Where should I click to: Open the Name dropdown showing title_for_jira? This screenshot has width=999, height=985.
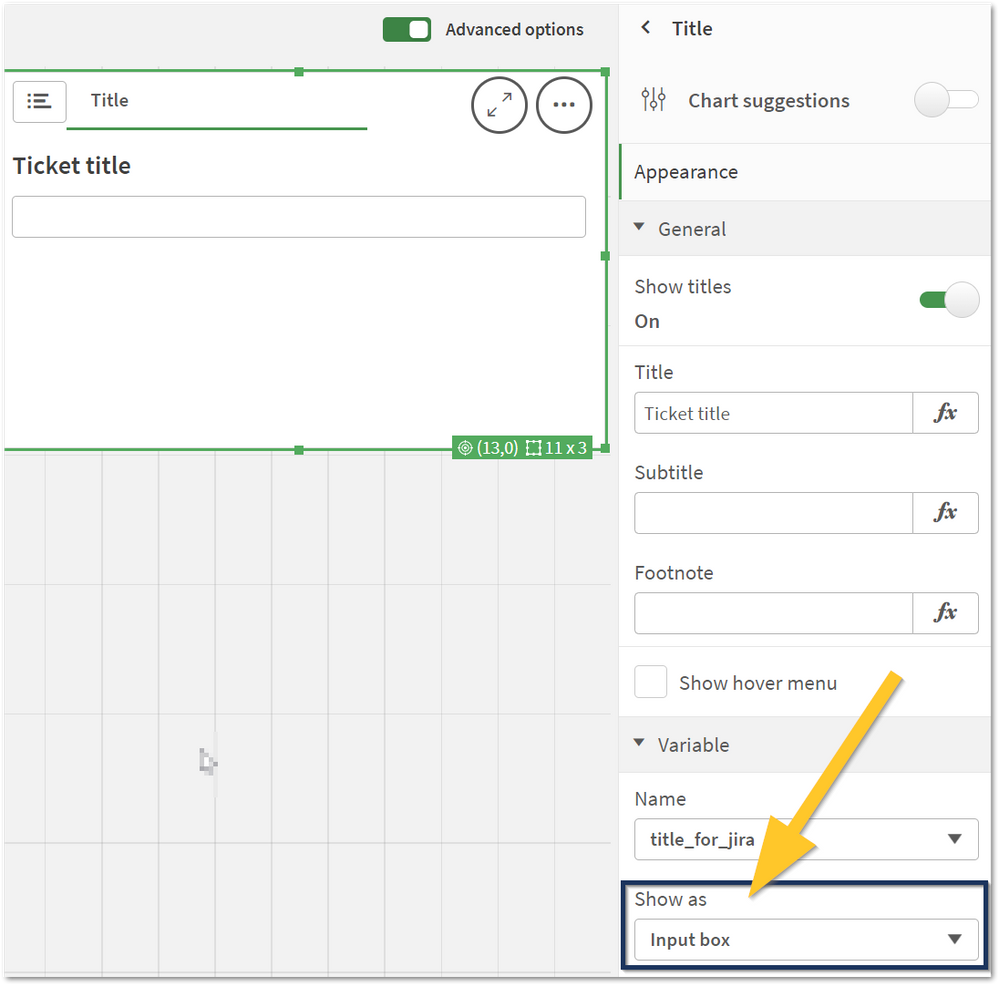coord(805,839)
